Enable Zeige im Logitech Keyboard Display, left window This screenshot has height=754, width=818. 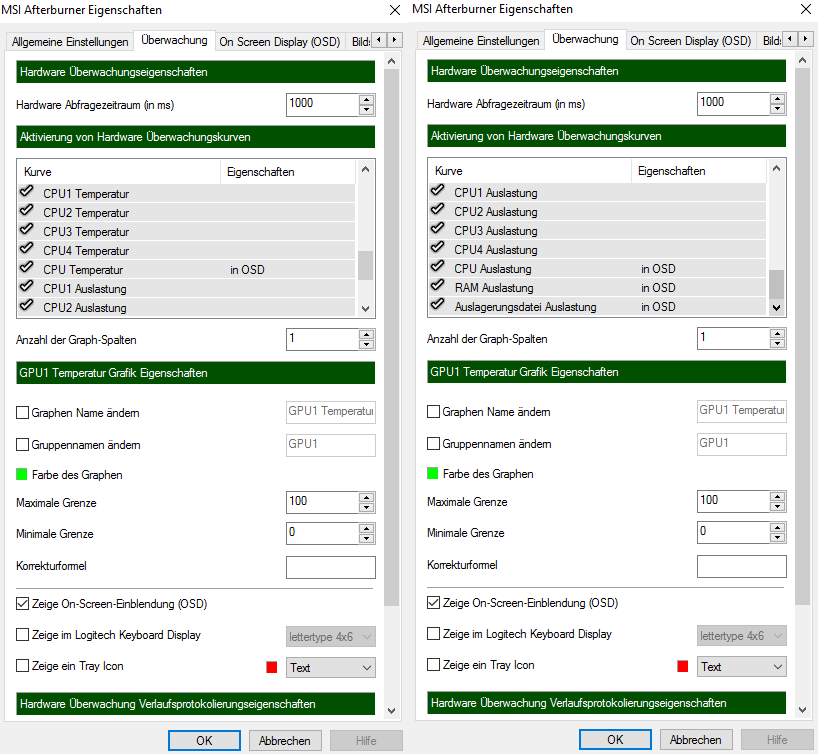pyautogui.click(x=22, y=635)
